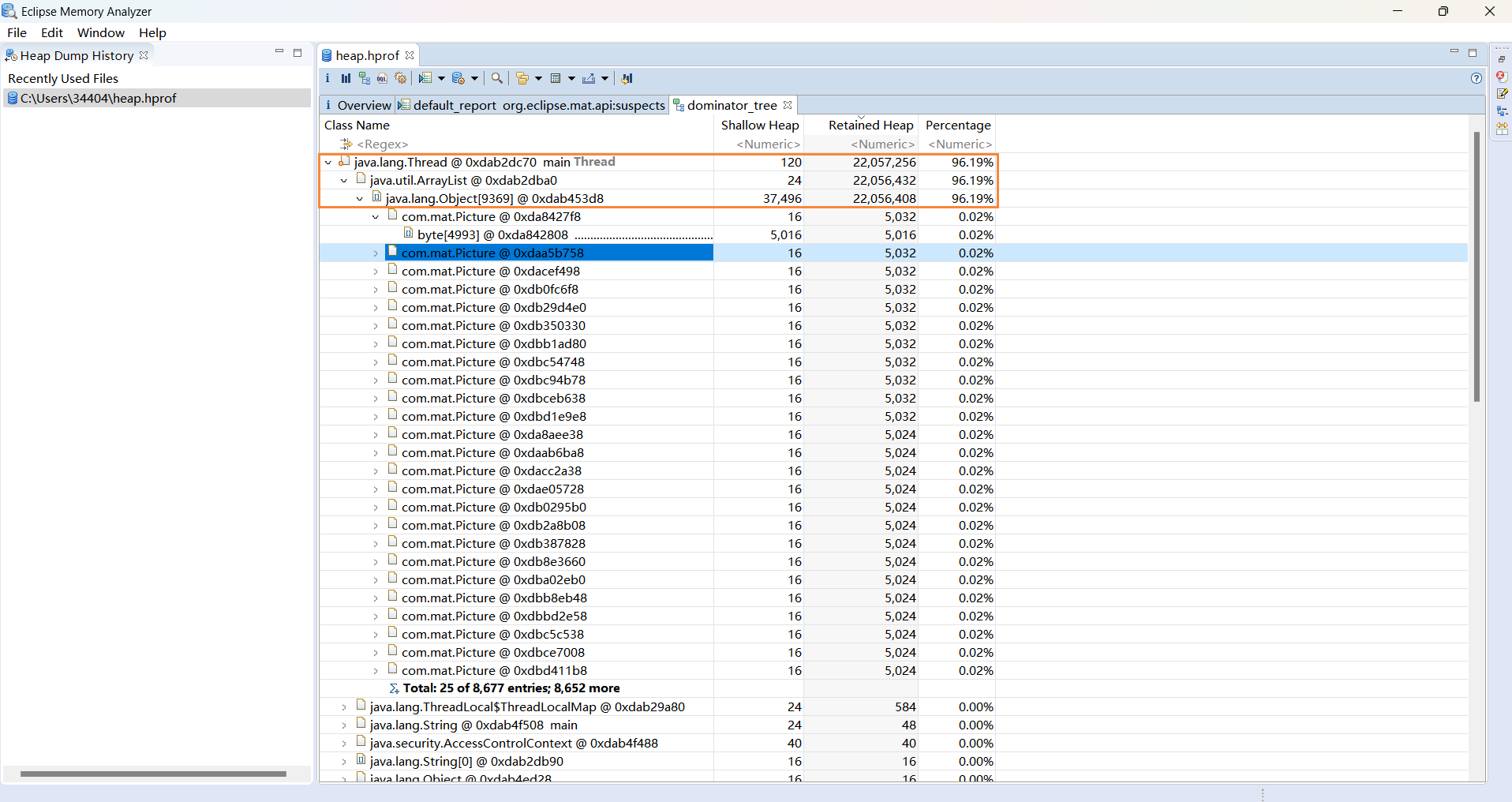Open the help question mark icon
This screenshot has height=802, width=1512.
[x=1476, y=78]
